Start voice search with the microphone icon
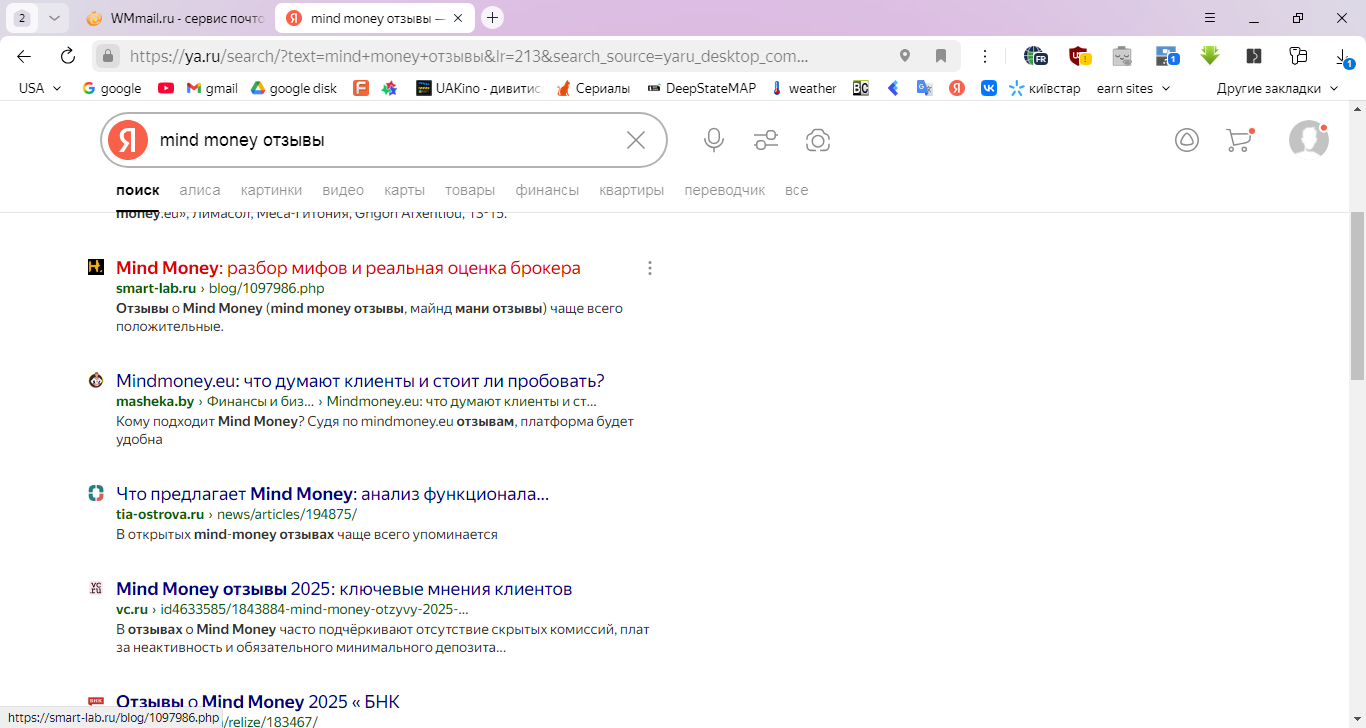The height and width of the screenshot is (728, 1366). coord(713,140)
